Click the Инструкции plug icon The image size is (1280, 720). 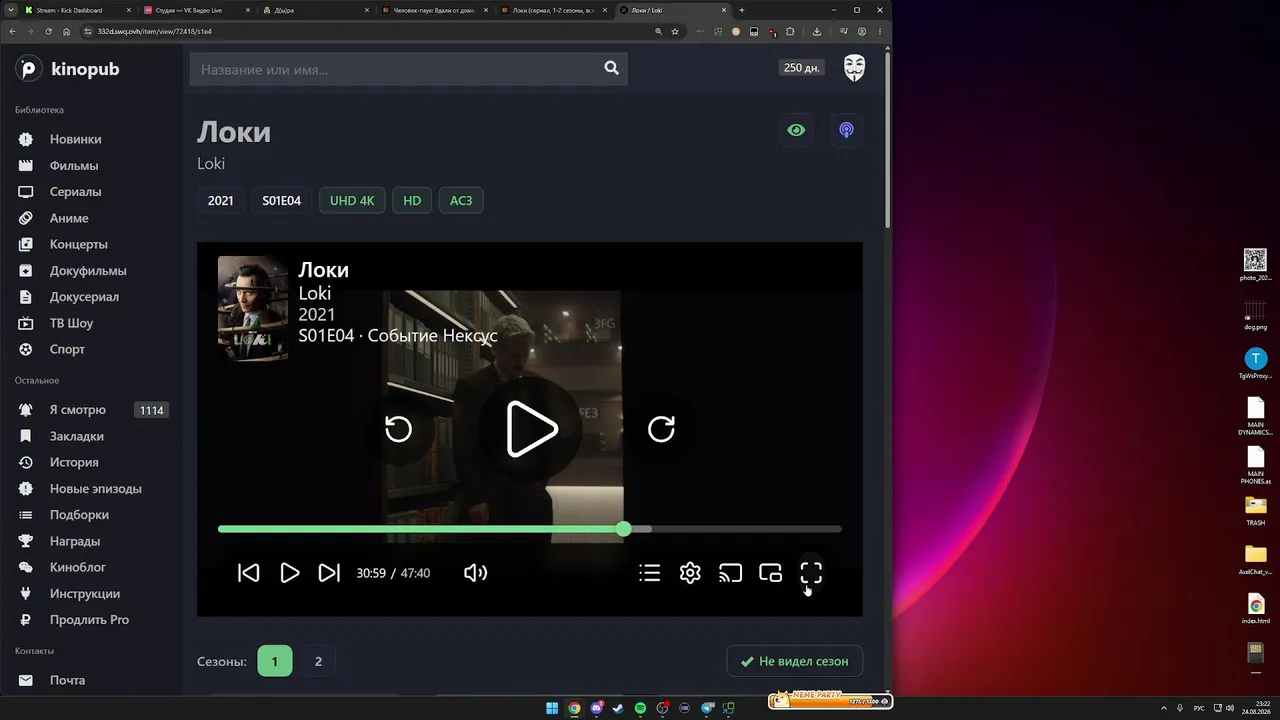coord(27,593)
